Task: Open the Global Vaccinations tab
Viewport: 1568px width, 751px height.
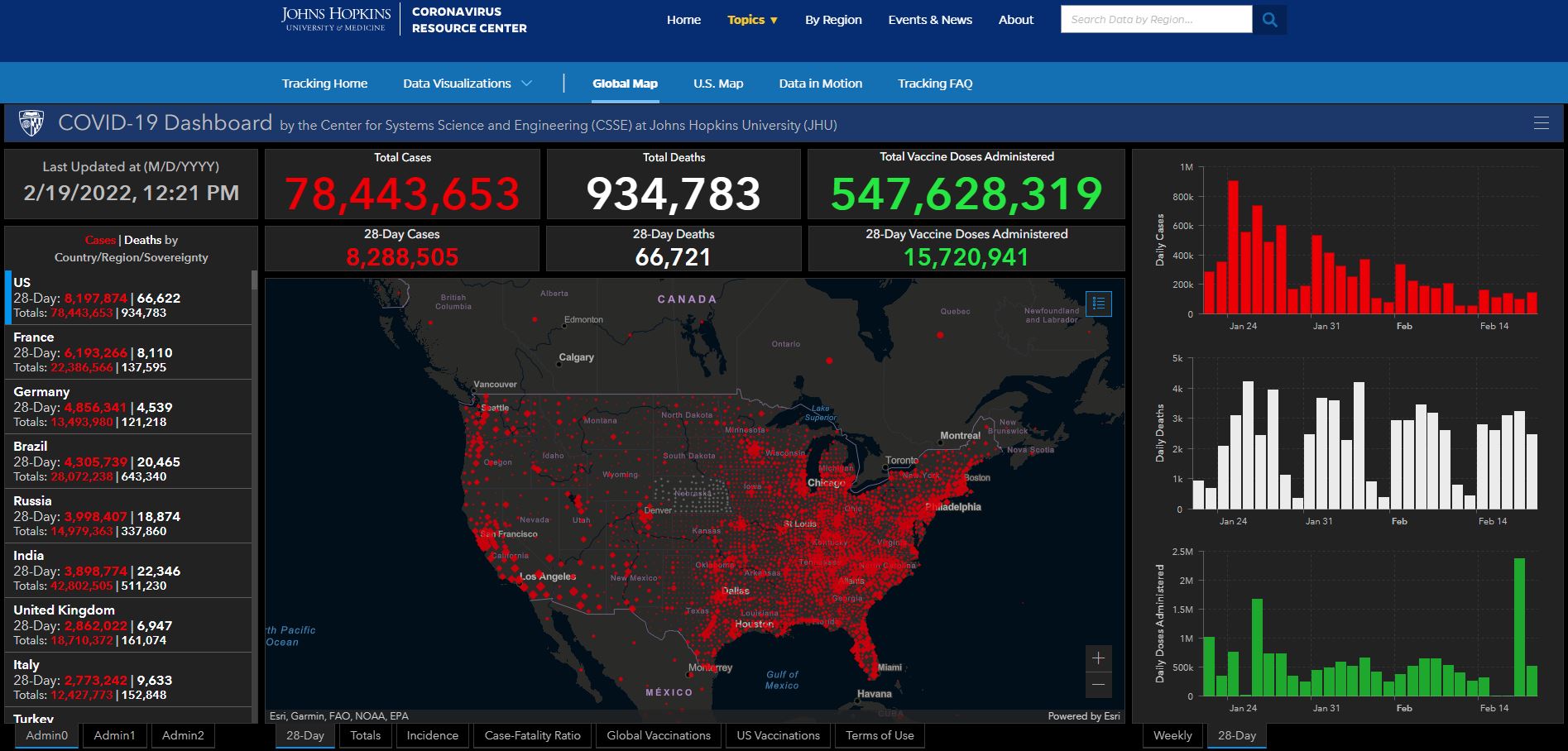Action: click(659, 735)
